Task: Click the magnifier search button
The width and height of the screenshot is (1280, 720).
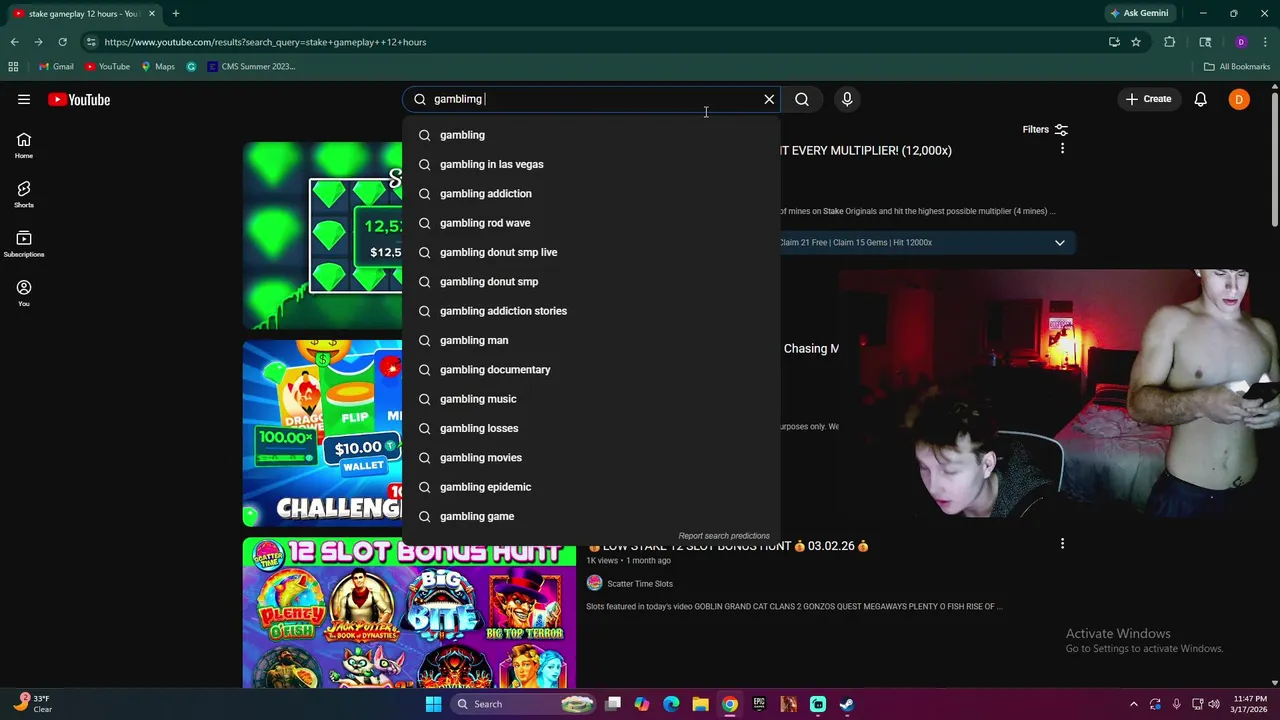Action: (x=802, y=99)
